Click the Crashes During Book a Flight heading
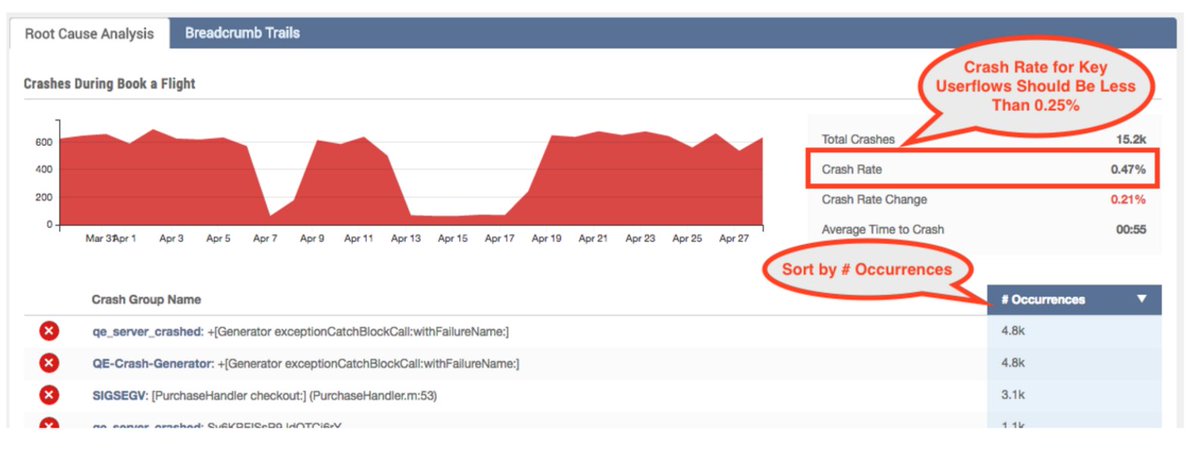1200x451 pixels. [x=109, y=84]
